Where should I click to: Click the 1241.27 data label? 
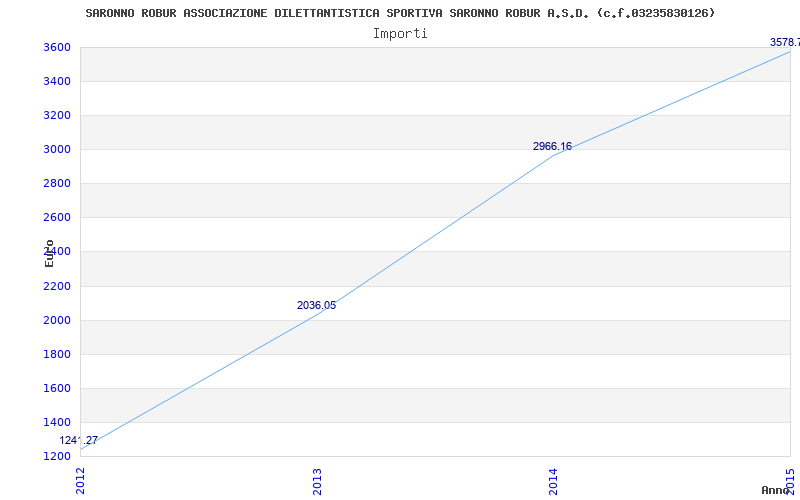(x=79, y=440)
